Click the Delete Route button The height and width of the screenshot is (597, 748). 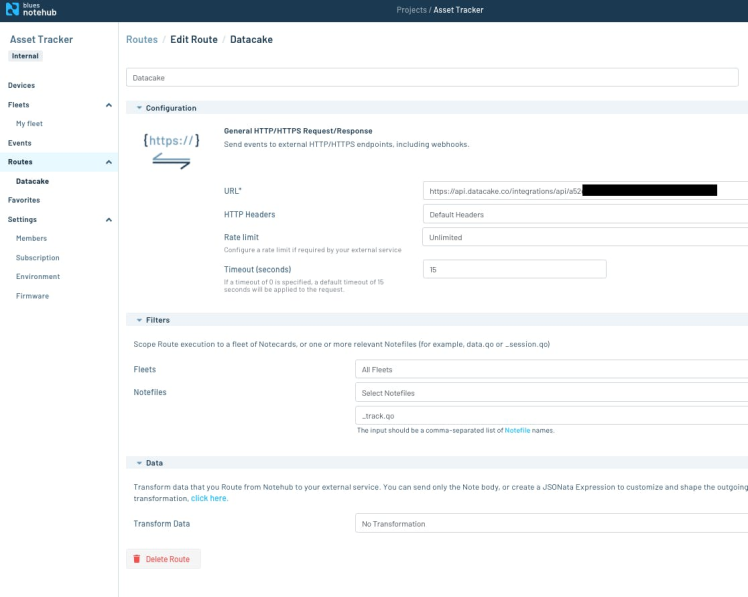[164, 559]
